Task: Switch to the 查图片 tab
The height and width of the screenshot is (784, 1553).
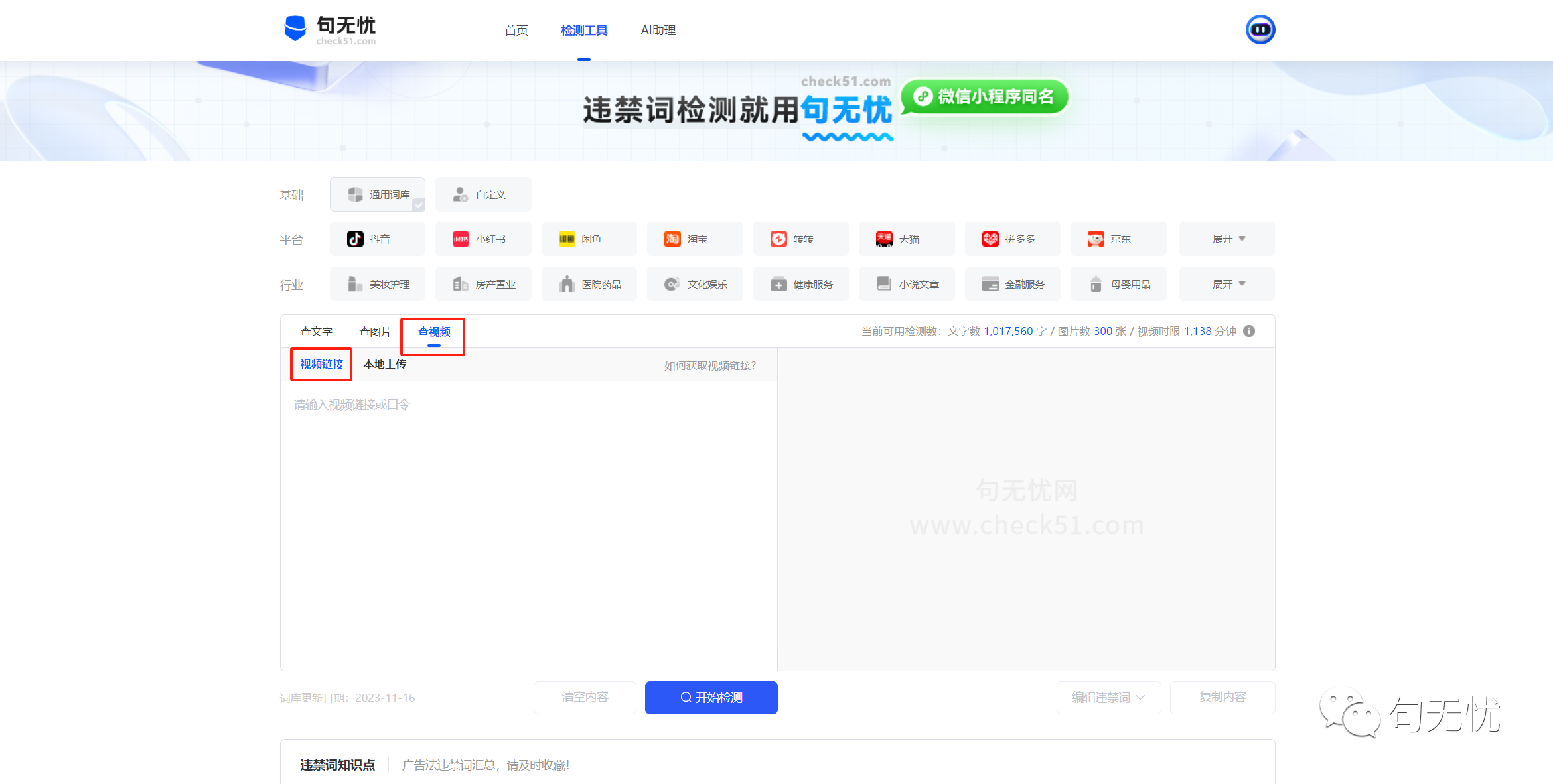Action: (375, 332)
